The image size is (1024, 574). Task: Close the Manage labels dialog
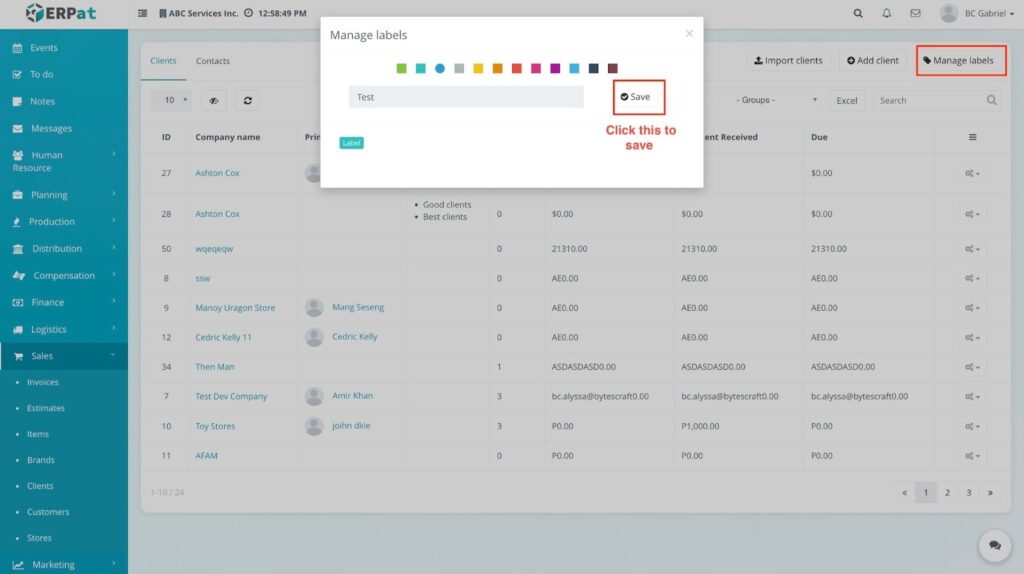[688, 34]
